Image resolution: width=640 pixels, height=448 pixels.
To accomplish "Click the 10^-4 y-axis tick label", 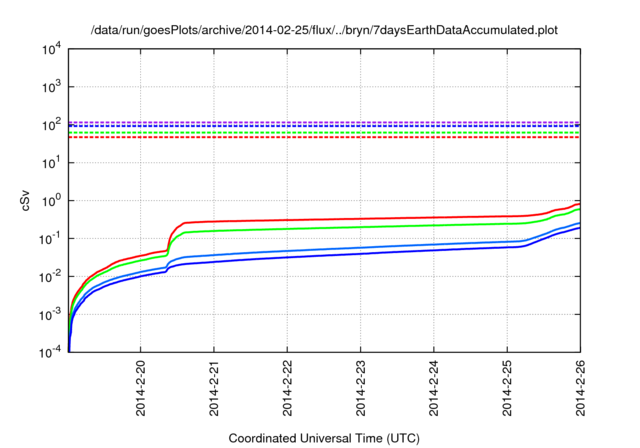I will pos(50,352).
